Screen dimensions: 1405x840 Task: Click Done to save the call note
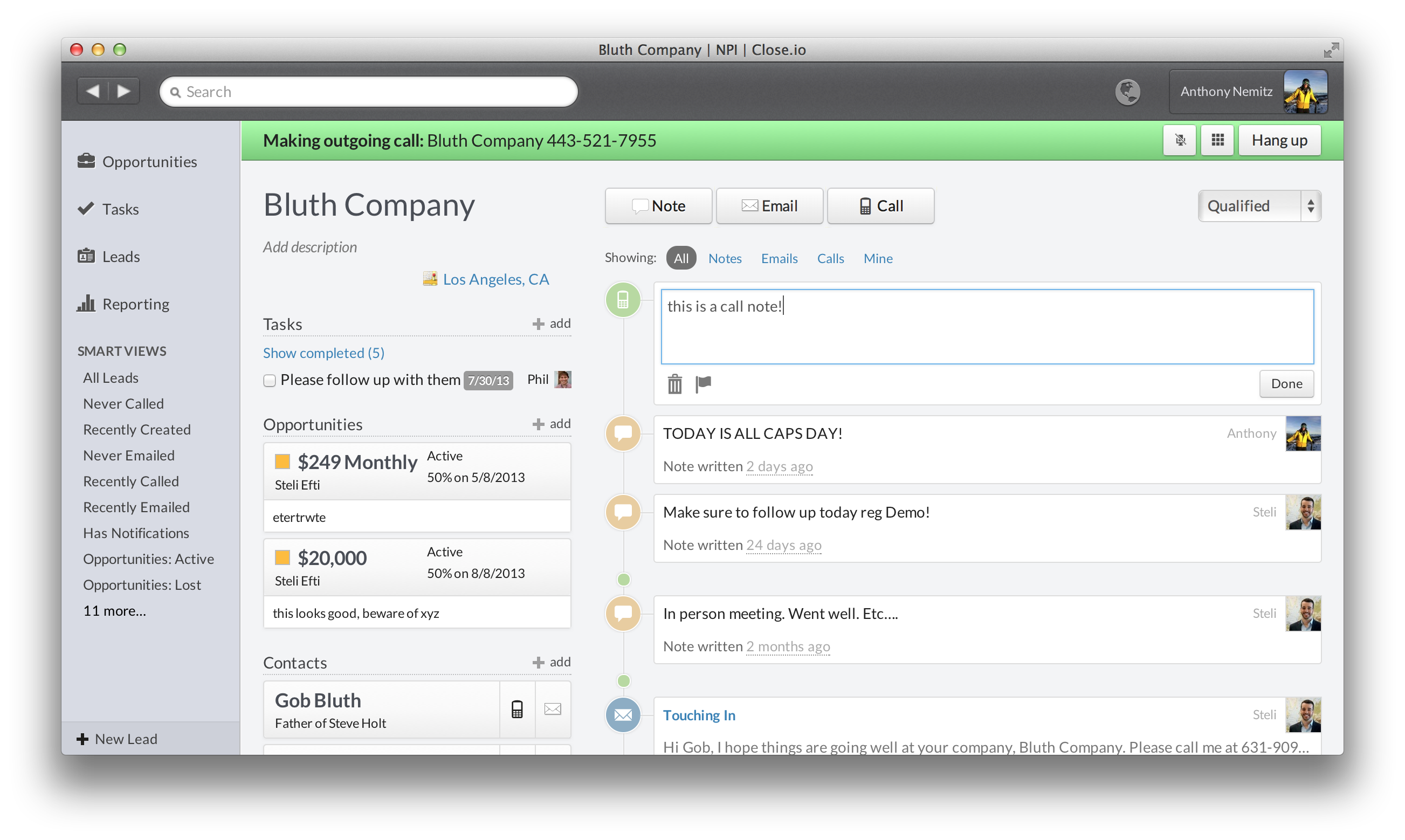[x=1288, y=382]
